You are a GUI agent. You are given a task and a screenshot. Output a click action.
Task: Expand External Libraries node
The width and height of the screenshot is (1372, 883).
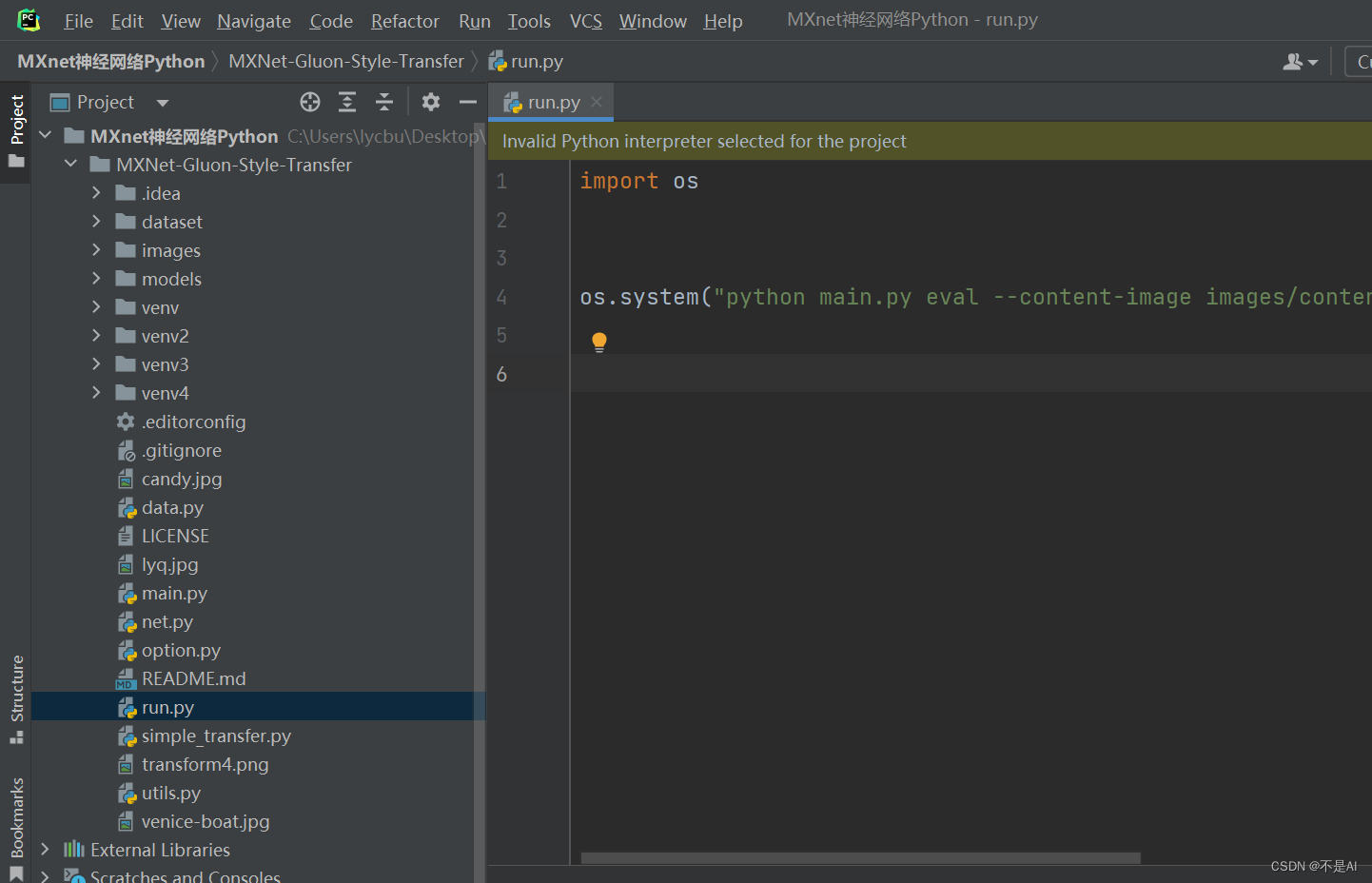(45, 850)
